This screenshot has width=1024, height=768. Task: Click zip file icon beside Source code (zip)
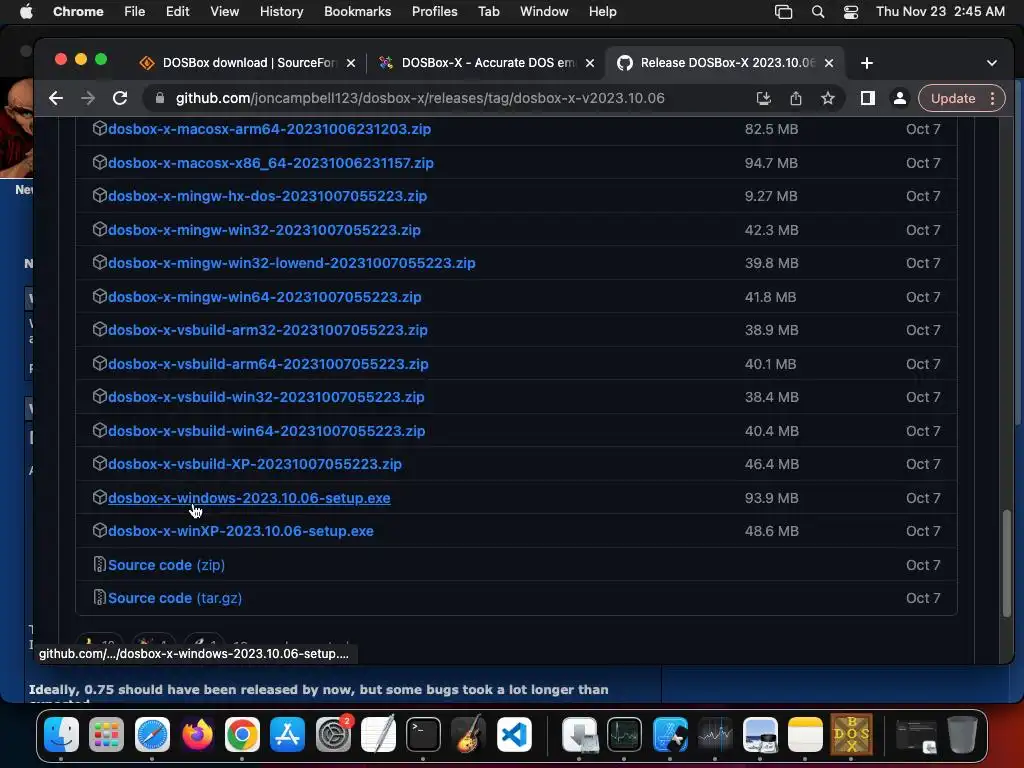click(99, 564)
